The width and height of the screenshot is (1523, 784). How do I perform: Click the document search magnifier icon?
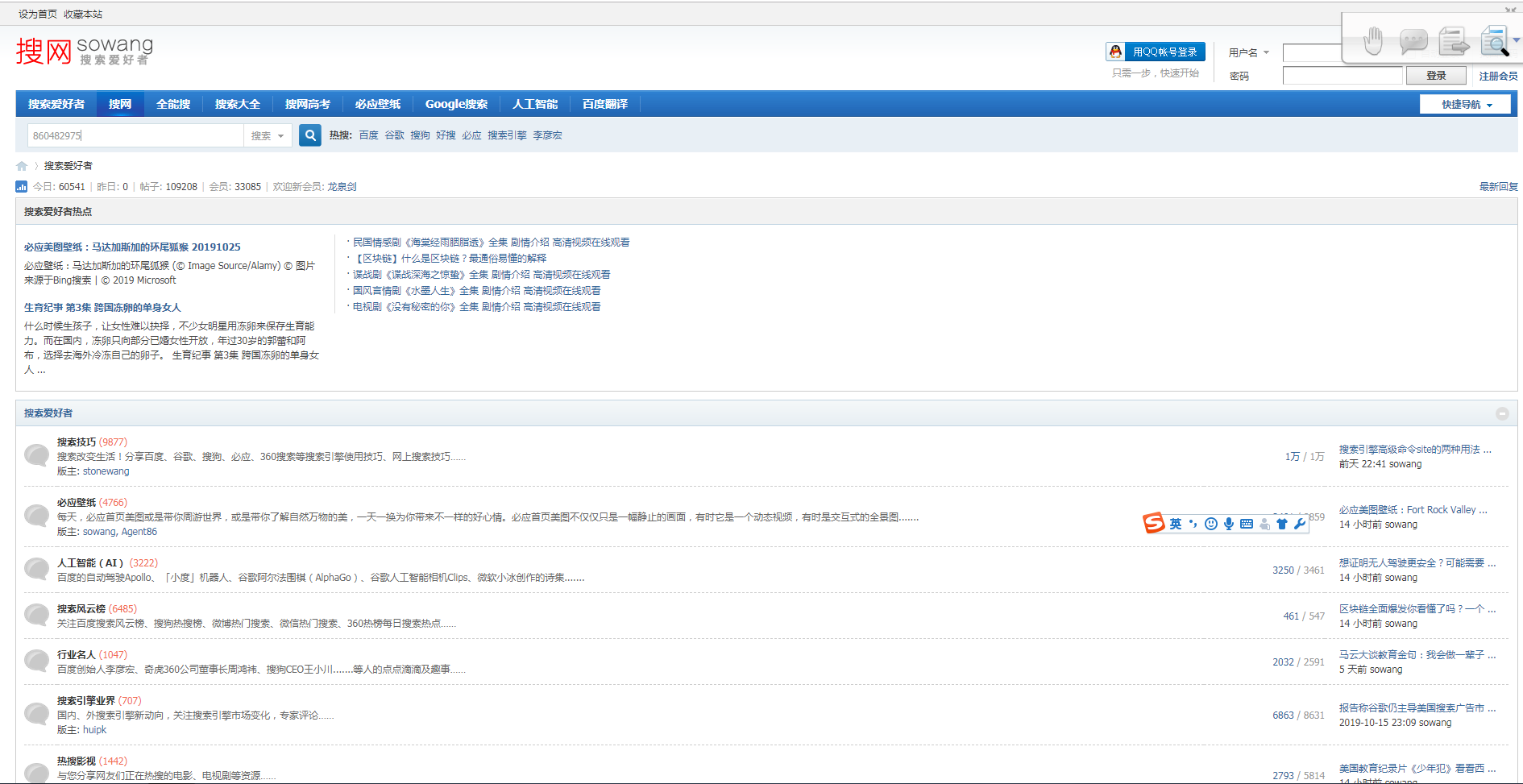click(x=1495, y=40)
